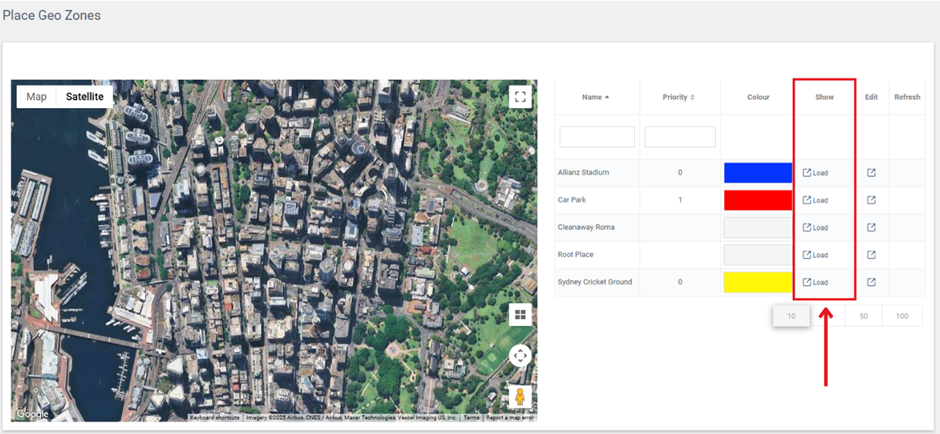Click the Name filter input field
This screenshot has height=434, width=940.
(597, 137)
